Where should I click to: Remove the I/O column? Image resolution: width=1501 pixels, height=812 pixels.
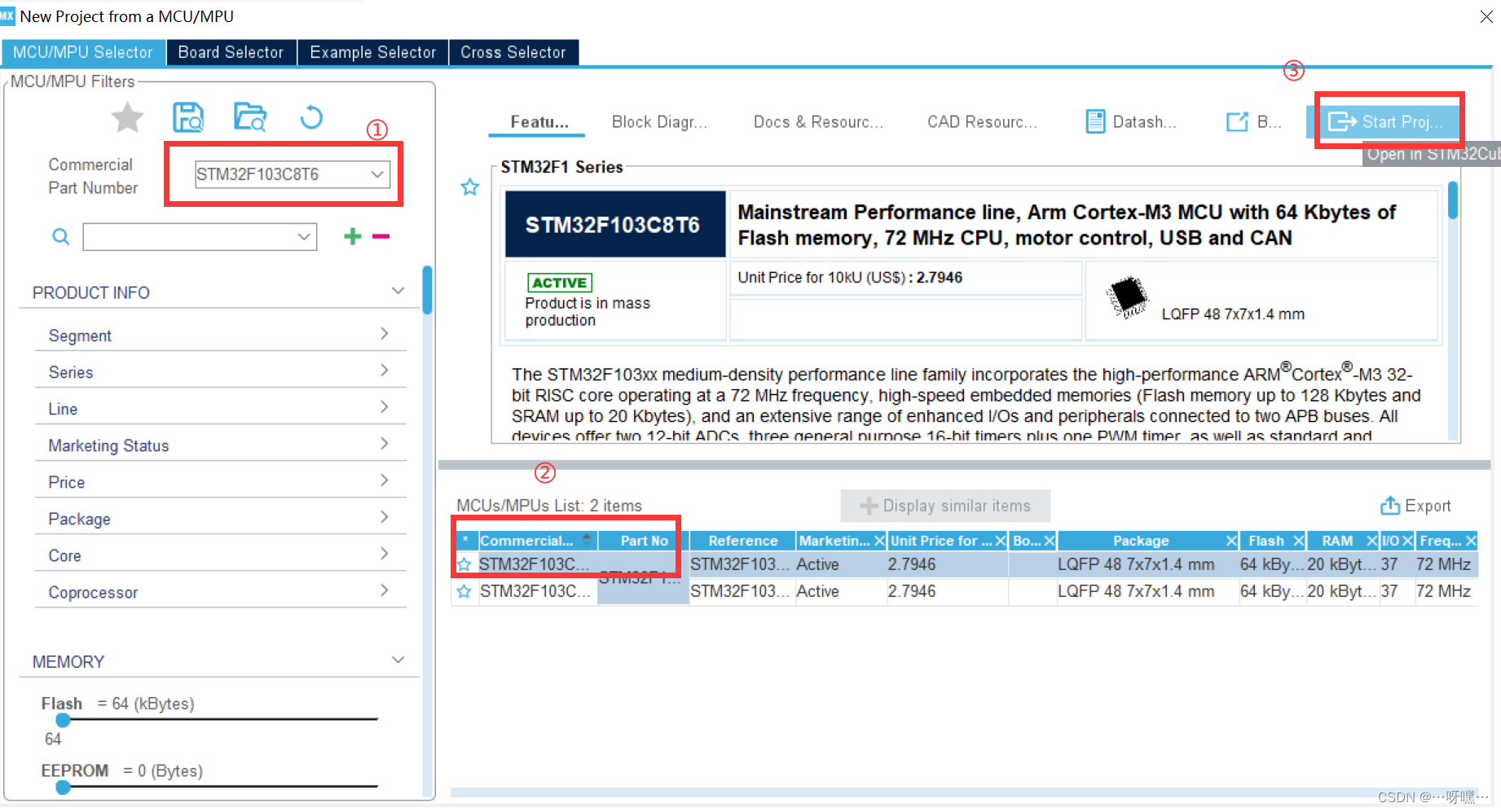1407,541
